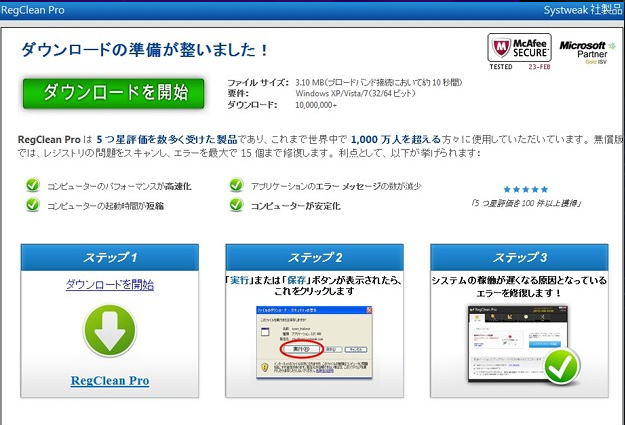Click the ファイル サイズ: label
This screenshot has height=425, width=625.
258,83
